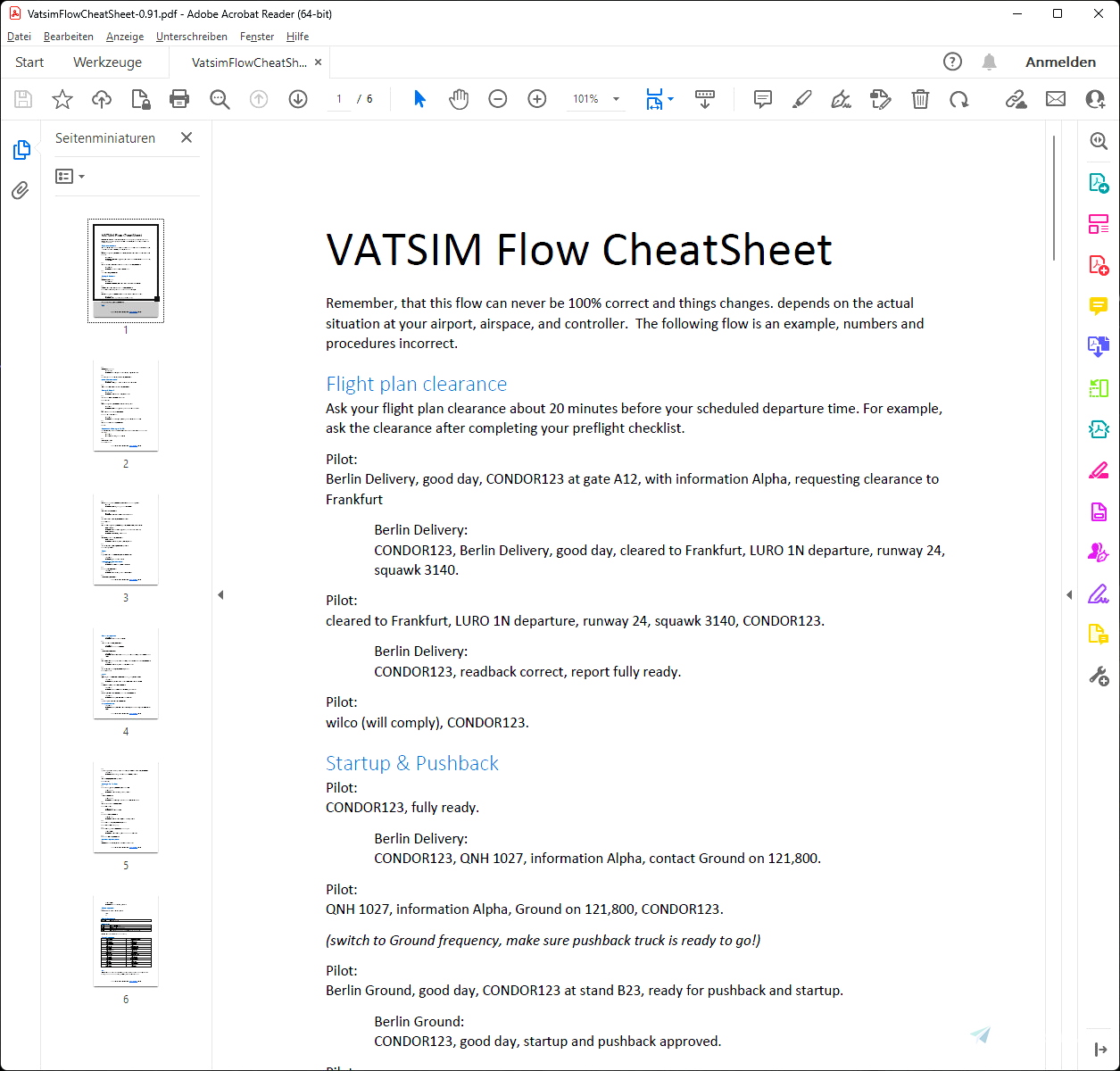
Task: Open the Print dialog icon
Action: [x=179, y=99]
